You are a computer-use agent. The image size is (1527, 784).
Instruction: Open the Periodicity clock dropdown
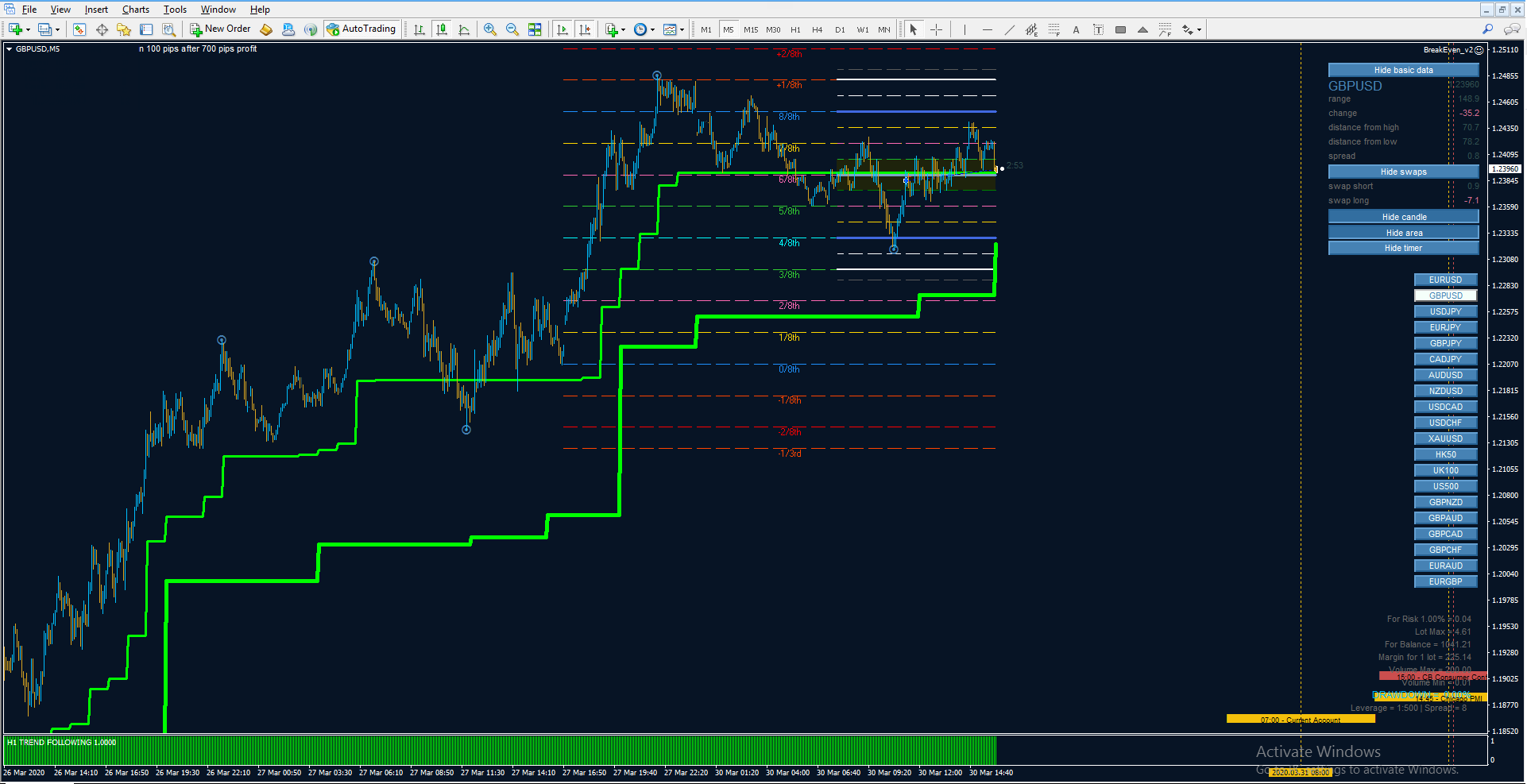click(644, 29)
